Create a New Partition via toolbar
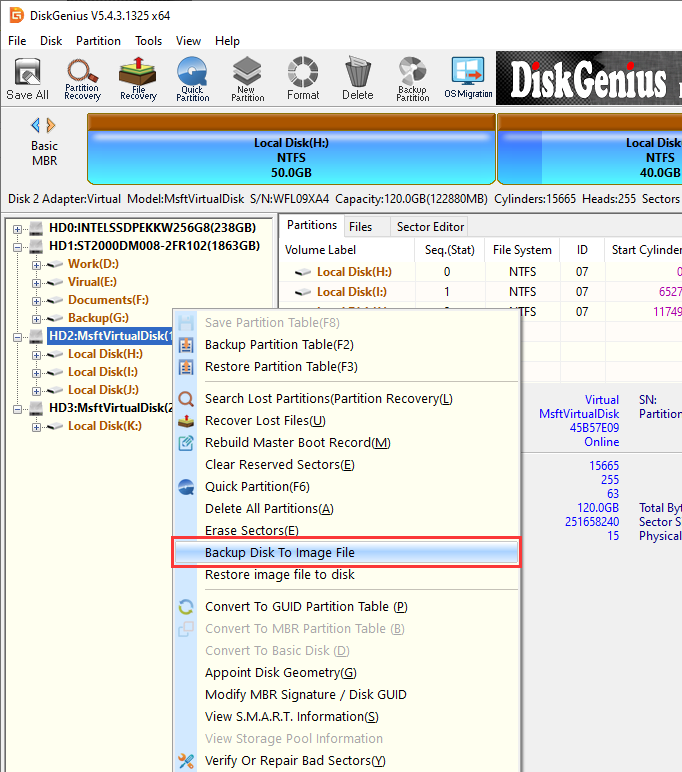The width and height of the screenshot is (682, 772). point(248,78)
